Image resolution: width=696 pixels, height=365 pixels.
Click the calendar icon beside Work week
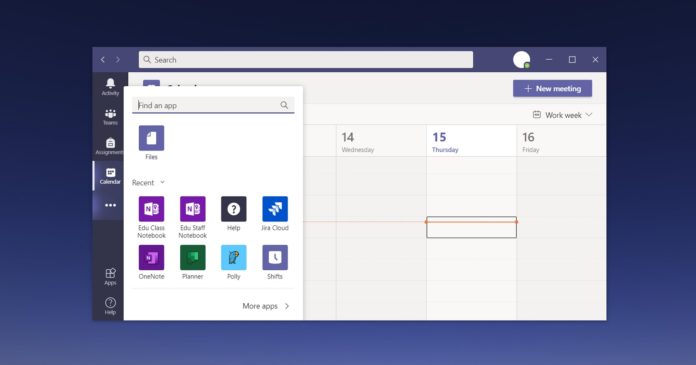[x=537, y=115]
